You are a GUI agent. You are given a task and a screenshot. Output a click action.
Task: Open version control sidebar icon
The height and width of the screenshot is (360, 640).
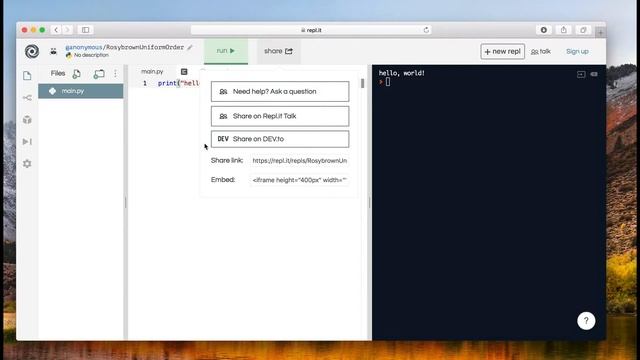[27, 98]
